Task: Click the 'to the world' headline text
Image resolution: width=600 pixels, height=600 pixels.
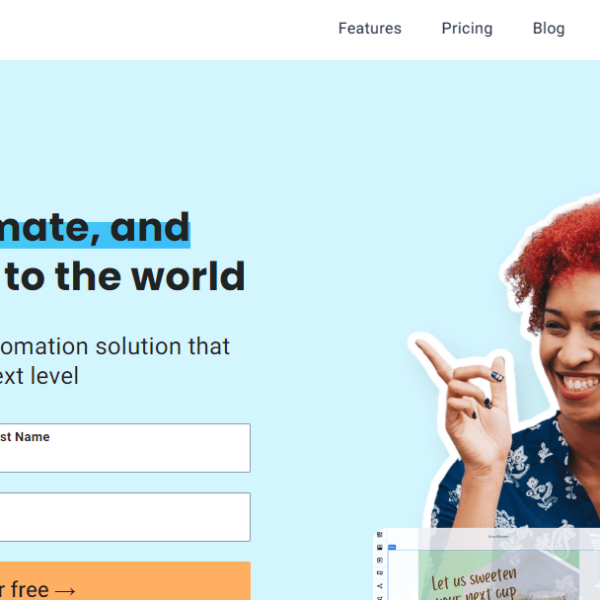Action: pos(125,276)
